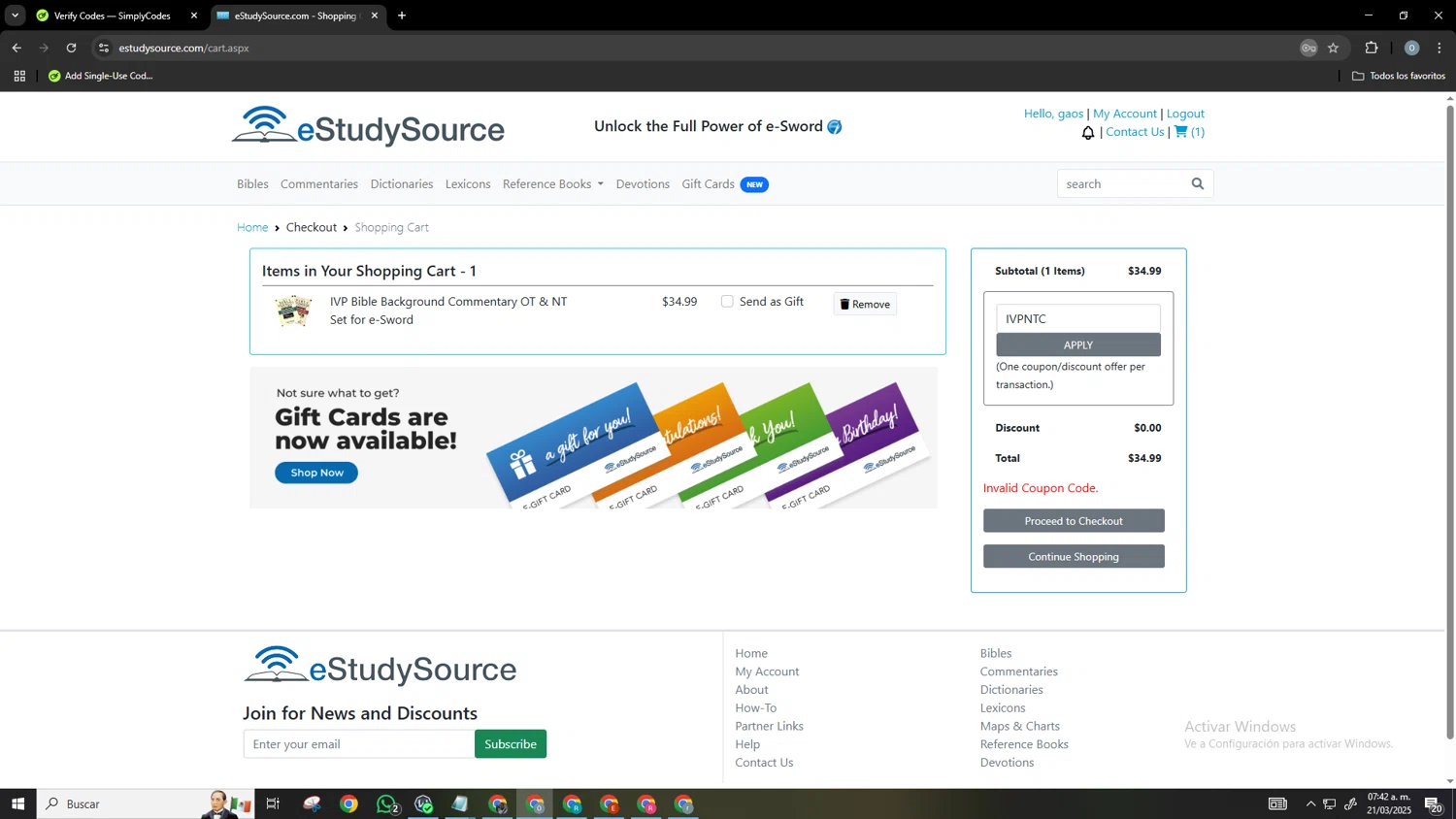The height and width of the screenshot is (819, 1456).
Task: Click the Subscribe button
Action: click(x=511, y=744)
